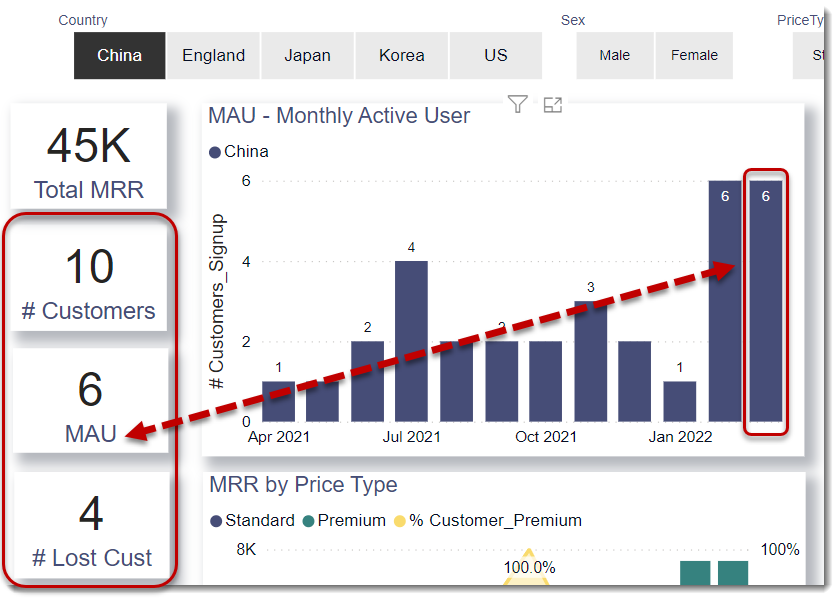The image size is (839, 600).
Task: Open focus mode icon above MAU chart
Action: [x=553, y=105]
